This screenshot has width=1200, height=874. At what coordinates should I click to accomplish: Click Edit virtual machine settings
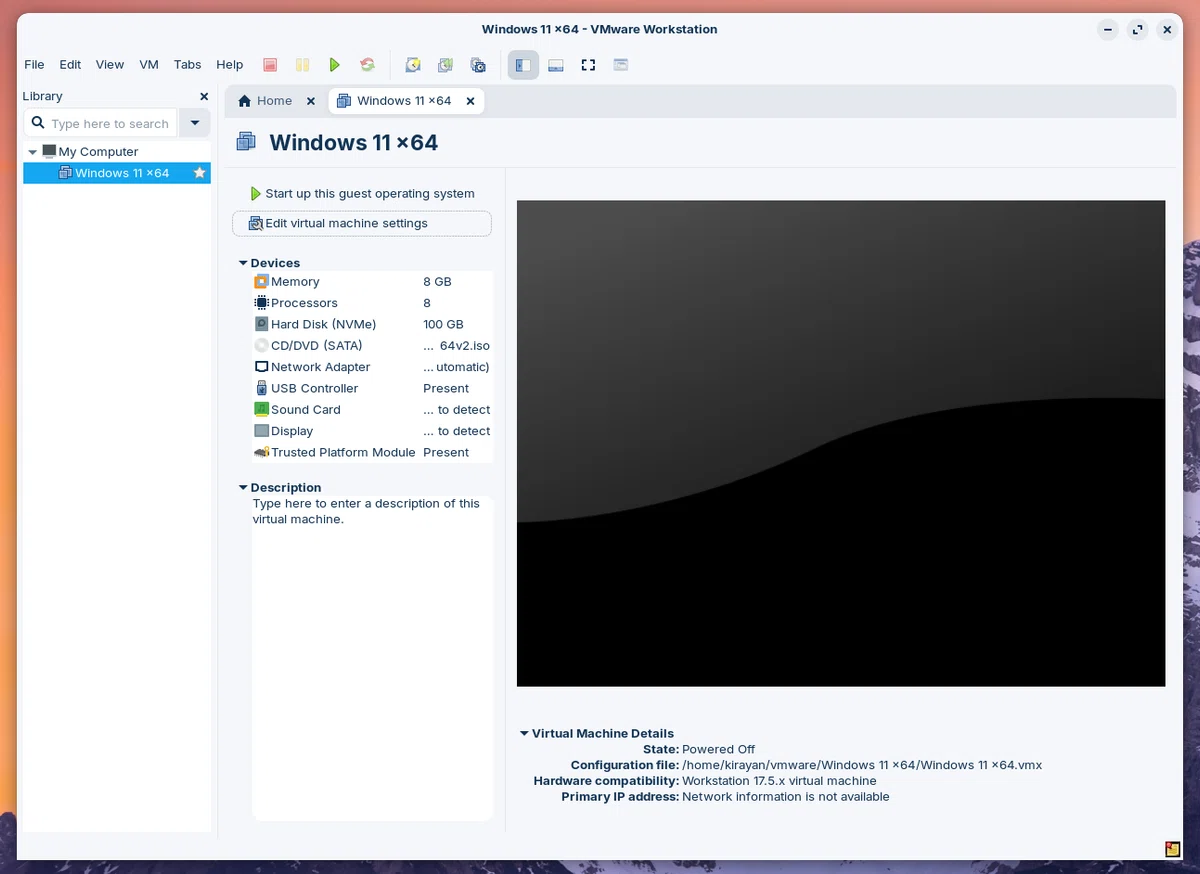point(362,224)
